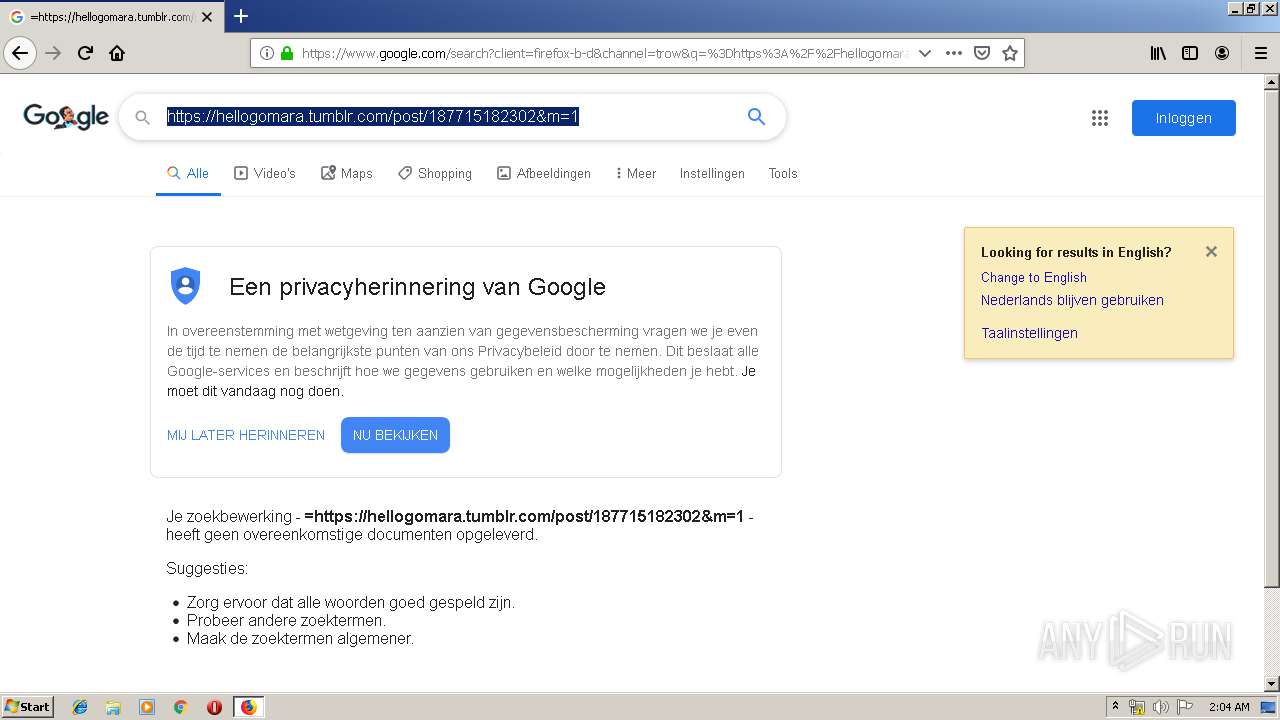Expand the Meer menu
This screenshot has height=720, width=1280.
[x=636, y=173]
